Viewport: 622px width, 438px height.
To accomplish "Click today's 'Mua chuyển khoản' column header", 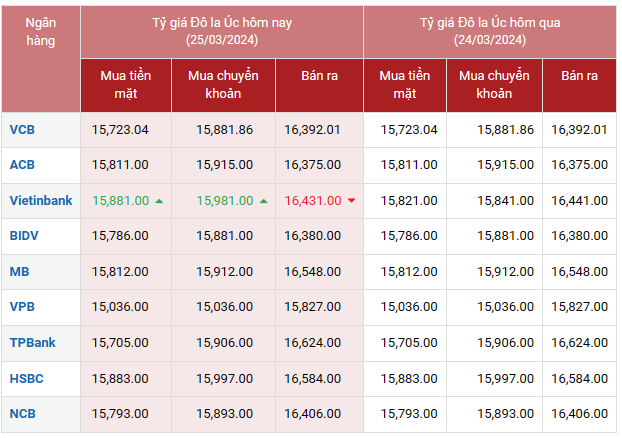I will (223, 85).
